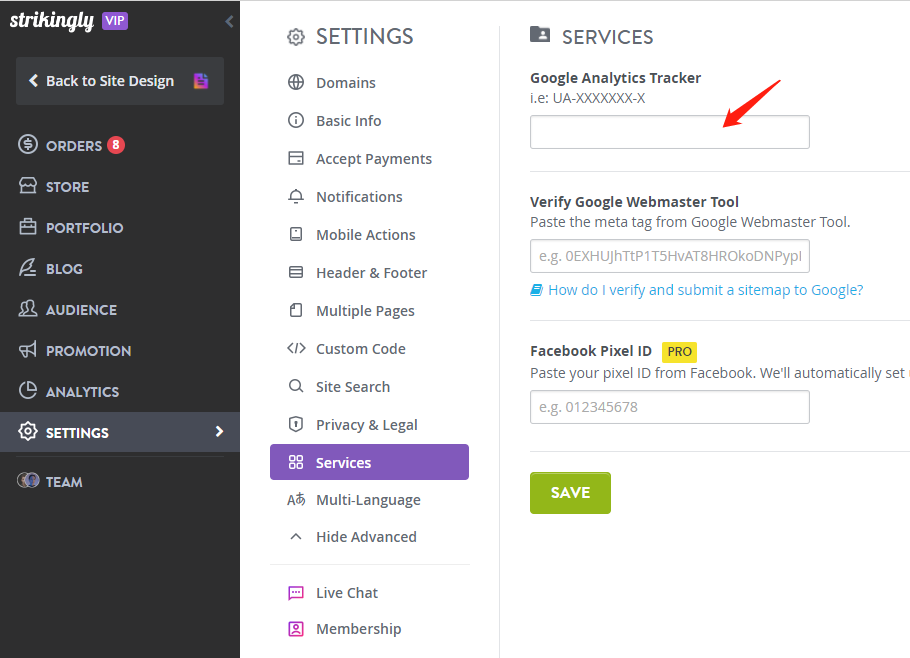910x658 pixels.
Task: Collapse with Hide Advanced chevron
Action: click(x=296, y=536)
